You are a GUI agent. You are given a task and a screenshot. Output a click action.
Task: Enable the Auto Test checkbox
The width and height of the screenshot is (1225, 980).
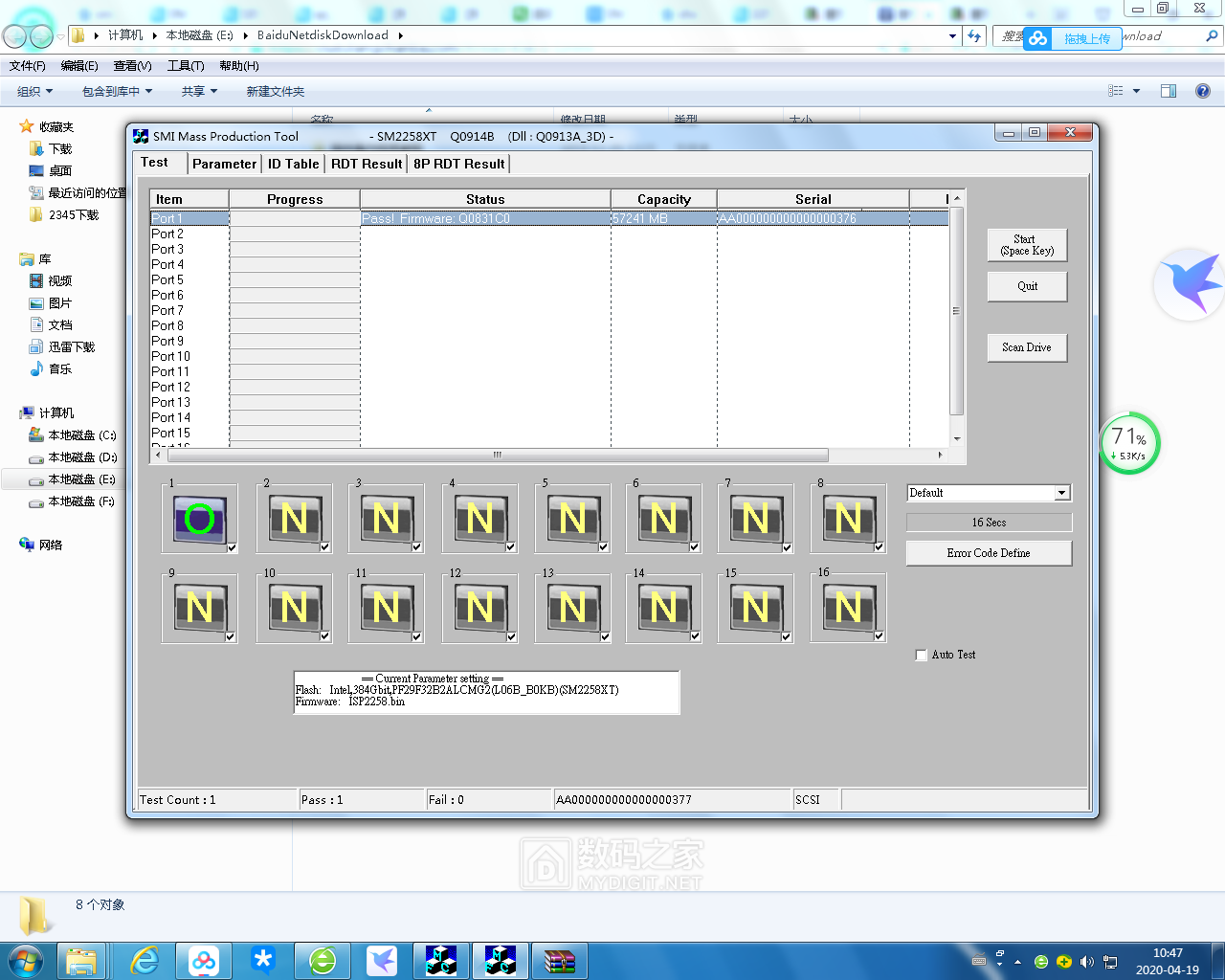[x=922, y=656]
